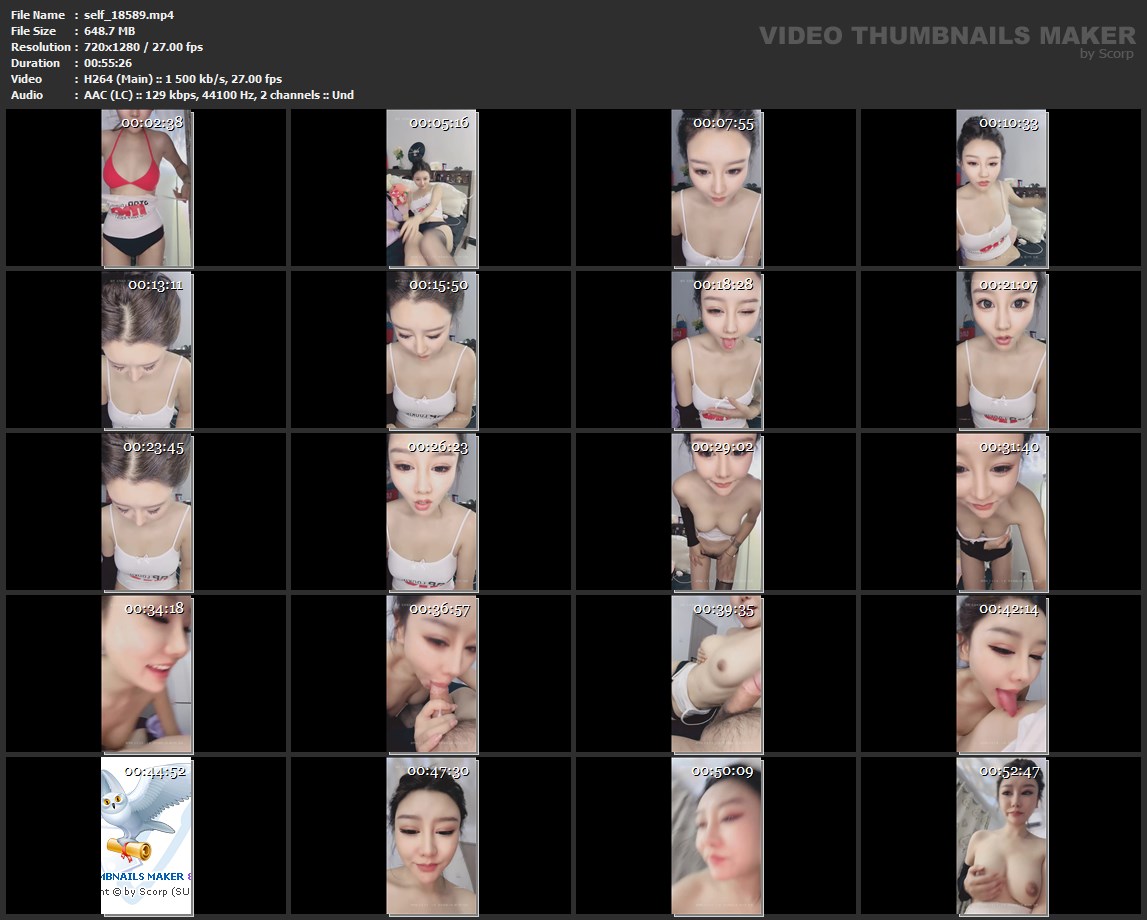Click the 'by Scorp' credit text

[x=1107, y=54]
